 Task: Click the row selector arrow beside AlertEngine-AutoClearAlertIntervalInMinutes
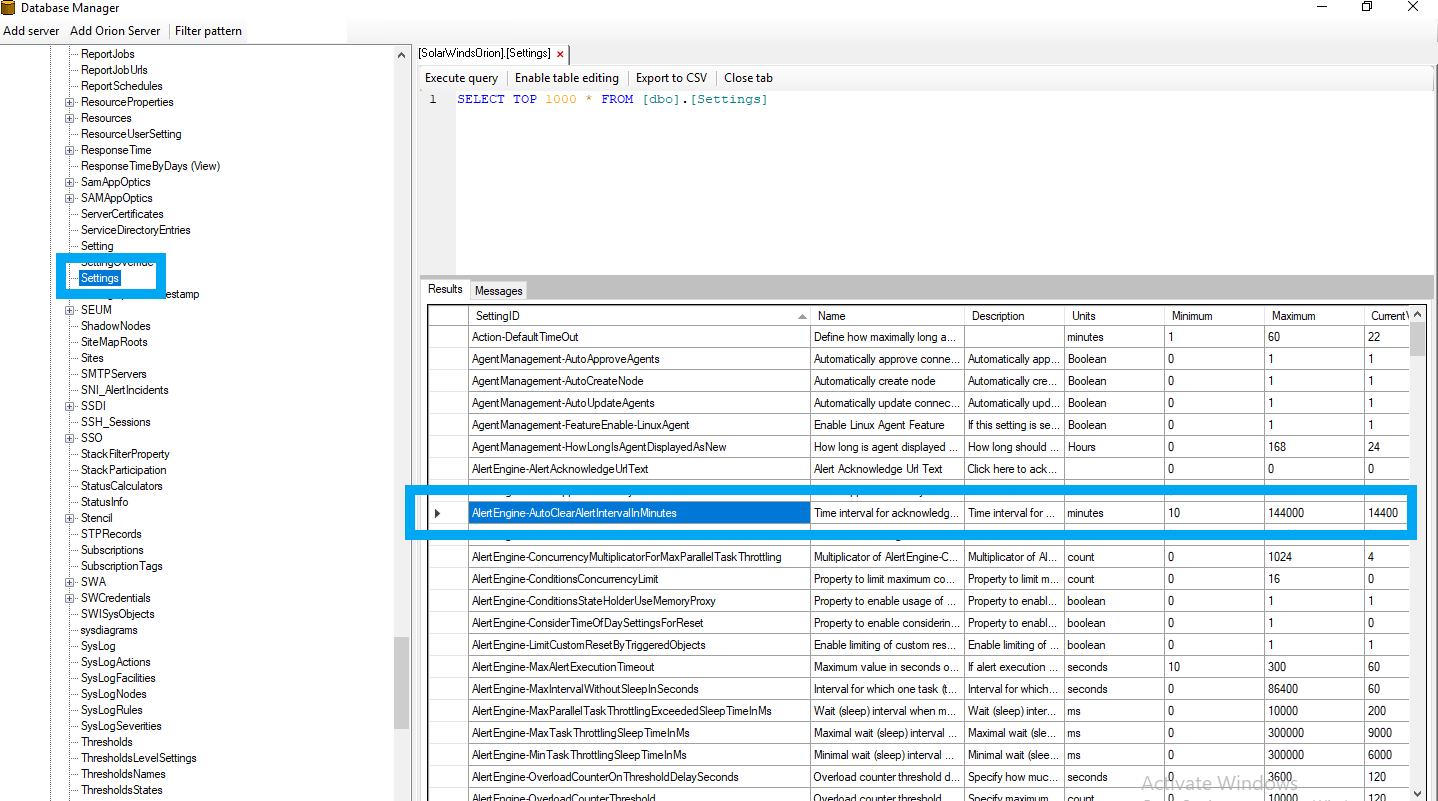click(x=437, y=512)
